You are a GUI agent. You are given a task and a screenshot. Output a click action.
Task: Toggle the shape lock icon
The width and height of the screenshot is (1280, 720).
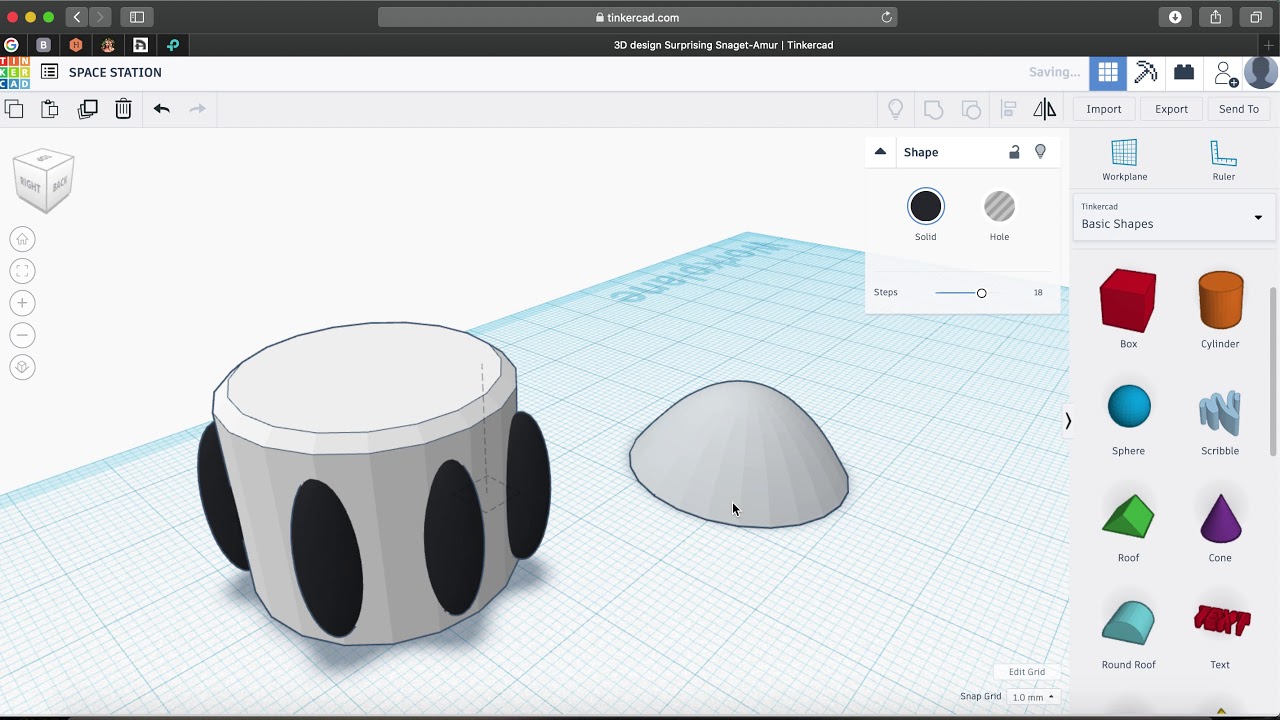pos(1014,152)
